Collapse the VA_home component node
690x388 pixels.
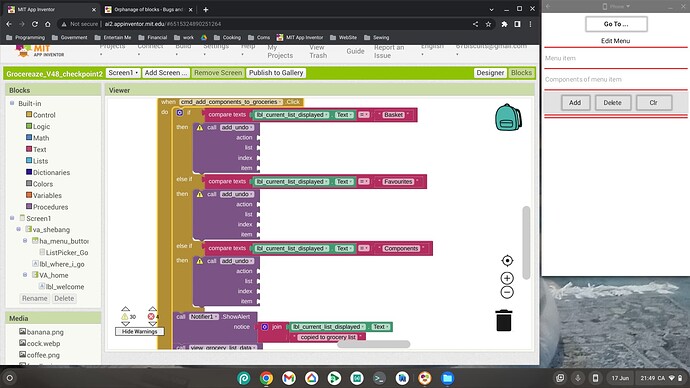click(25, 275)
